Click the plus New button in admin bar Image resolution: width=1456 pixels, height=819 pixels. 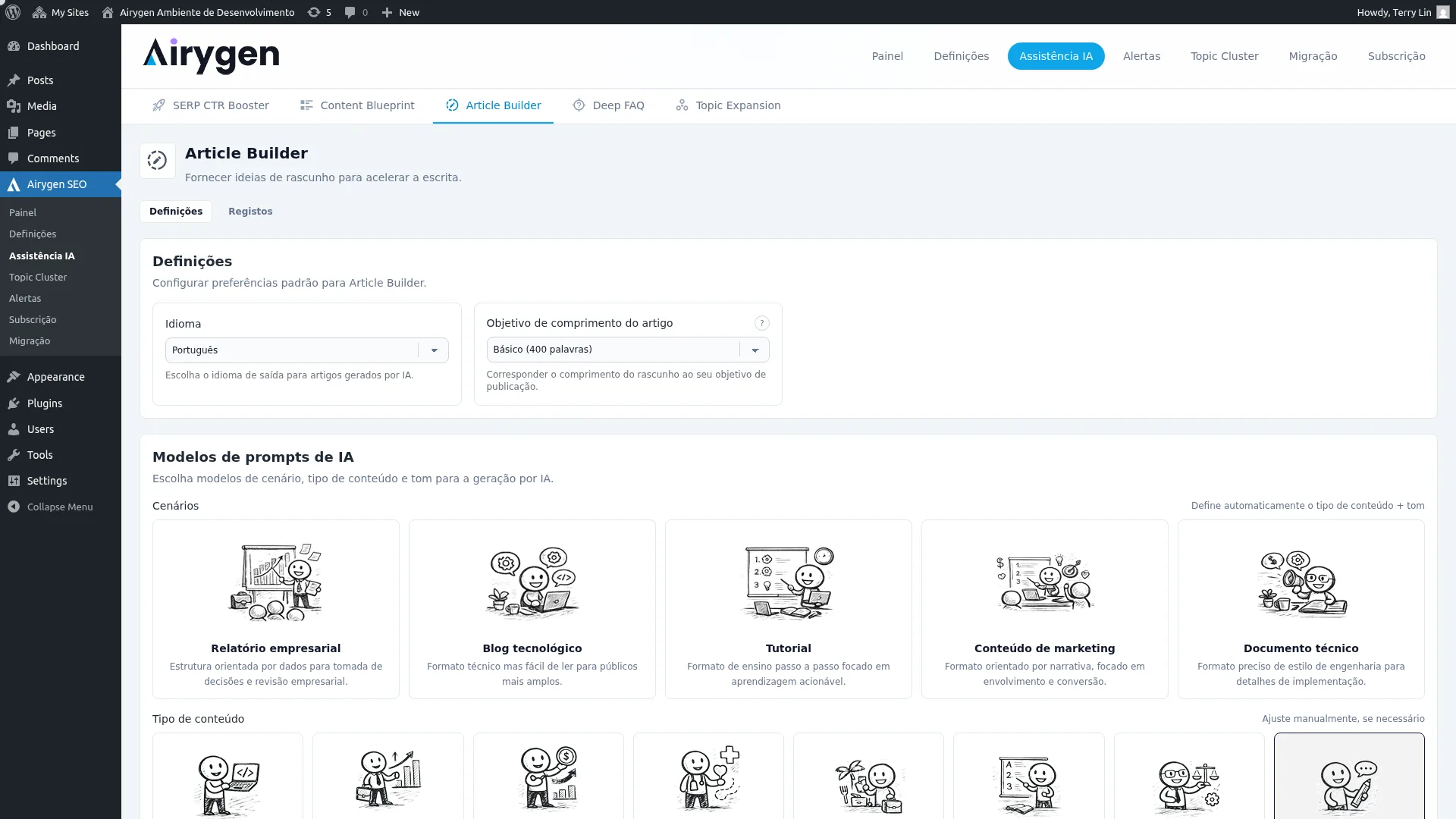tap(400, 12)
